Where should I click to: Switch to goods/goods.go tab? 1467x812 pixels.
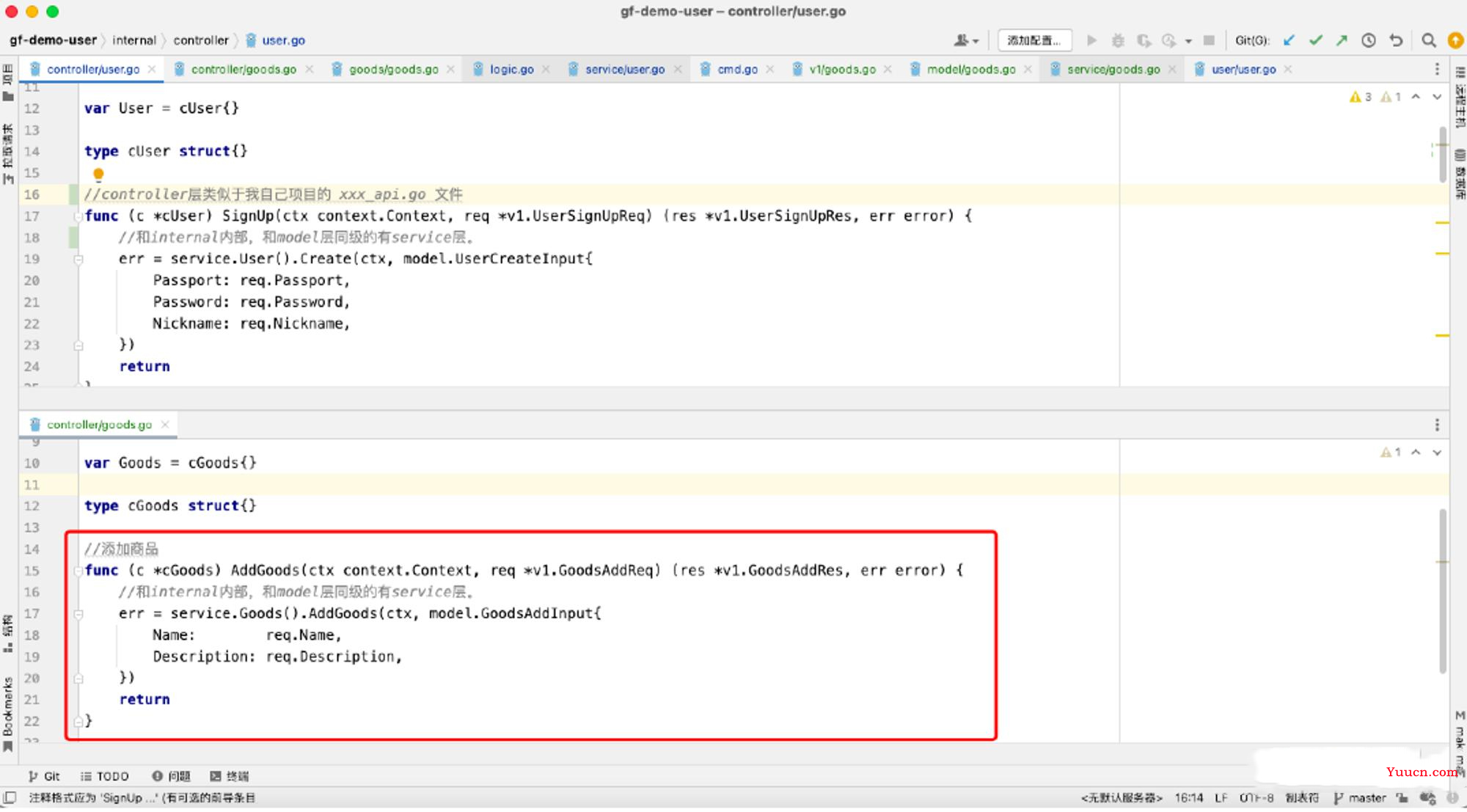(x=393, y=69)
